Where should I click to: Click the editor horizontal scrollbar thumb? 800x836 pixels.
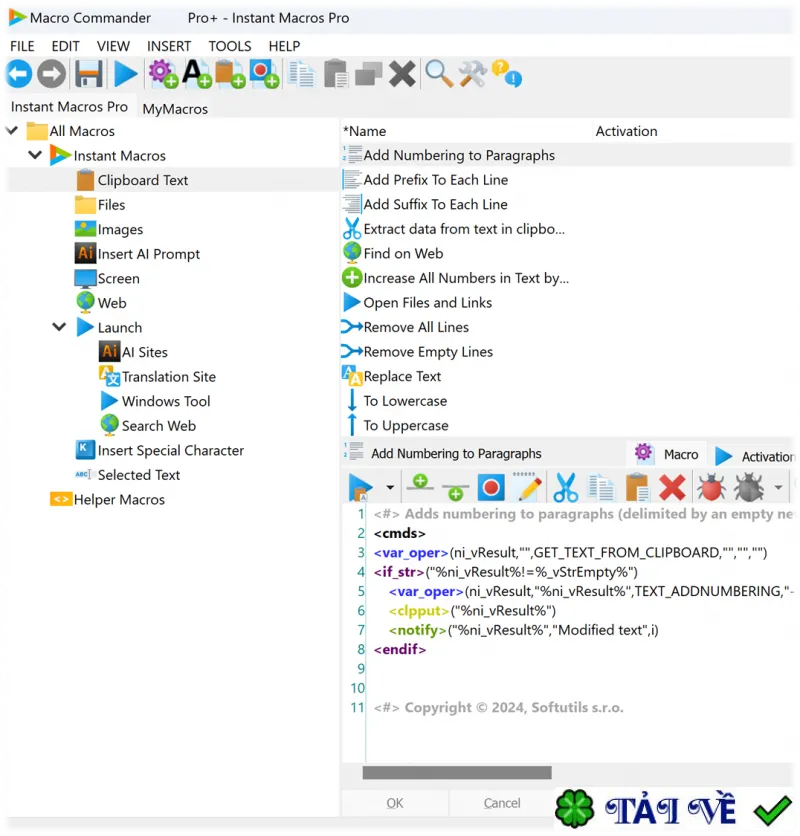point(457,772)
